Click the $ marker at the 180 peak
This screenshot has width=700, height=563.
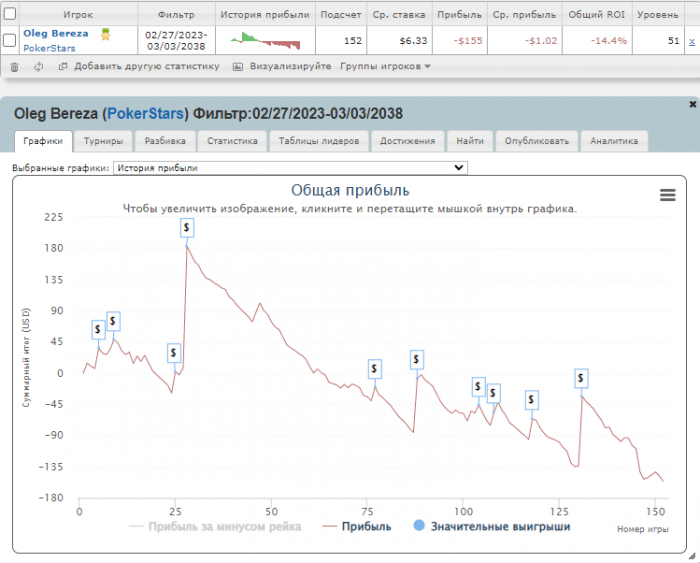point(187,228)
